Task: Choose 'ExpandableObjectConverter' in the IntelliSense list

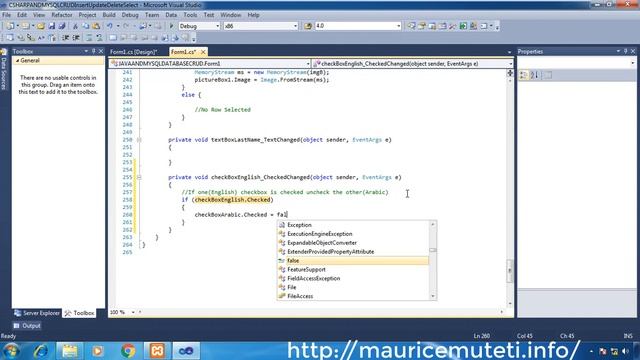Action: (x=353, y=243)
